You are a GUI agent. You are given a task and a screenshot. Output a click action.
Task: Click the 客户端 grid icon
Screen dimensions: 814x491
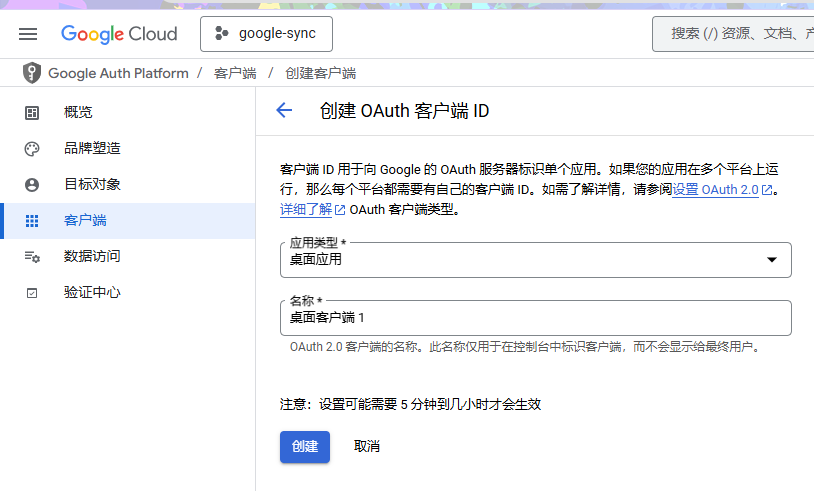(32, 221)
